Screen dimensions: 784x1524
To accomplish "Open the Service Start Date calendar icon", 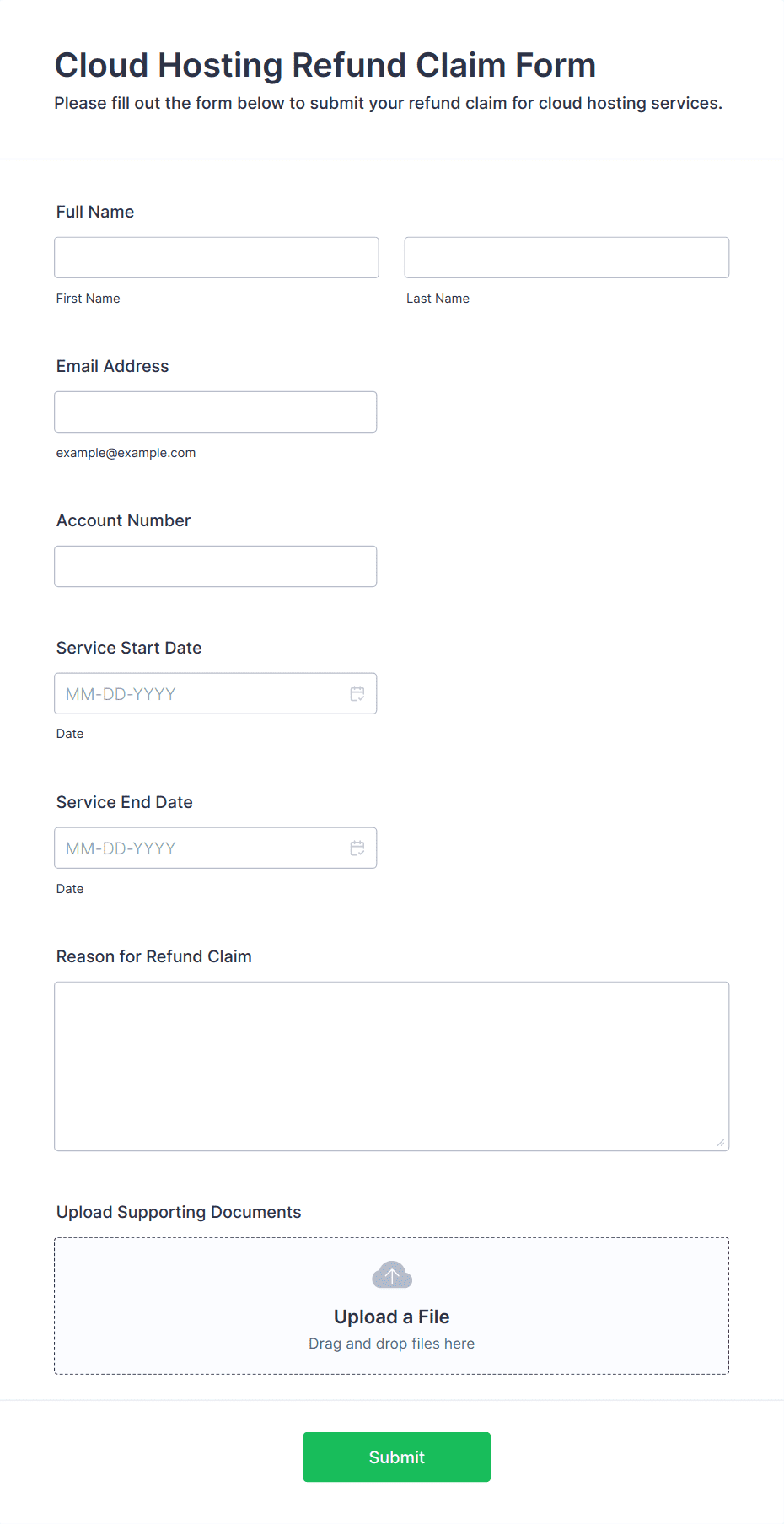I will (357, 693).
